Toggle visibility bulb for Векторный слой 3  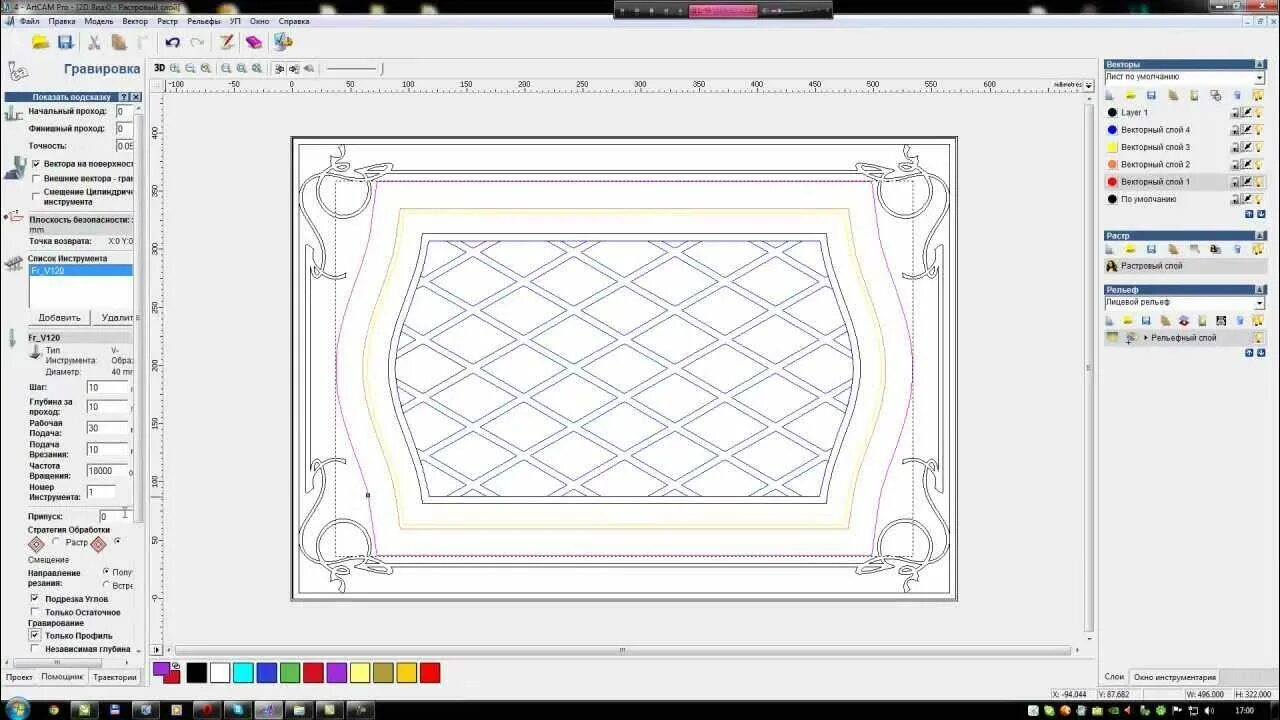(x=1258, y=147)
